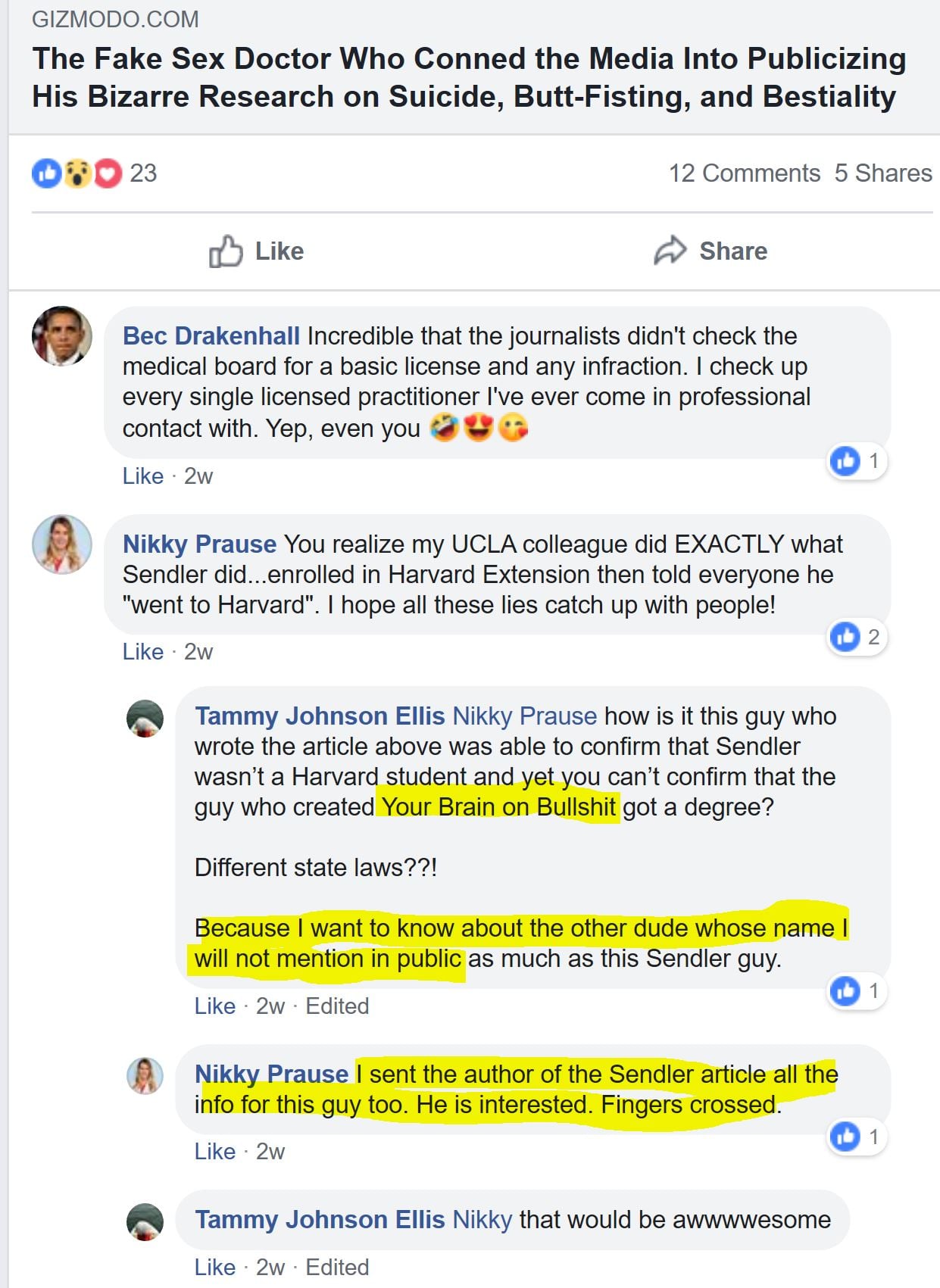The image size is (940, 1288).
Task: View the 2 likes on Nikky Prause's comment
Action: tap(857, 637)
